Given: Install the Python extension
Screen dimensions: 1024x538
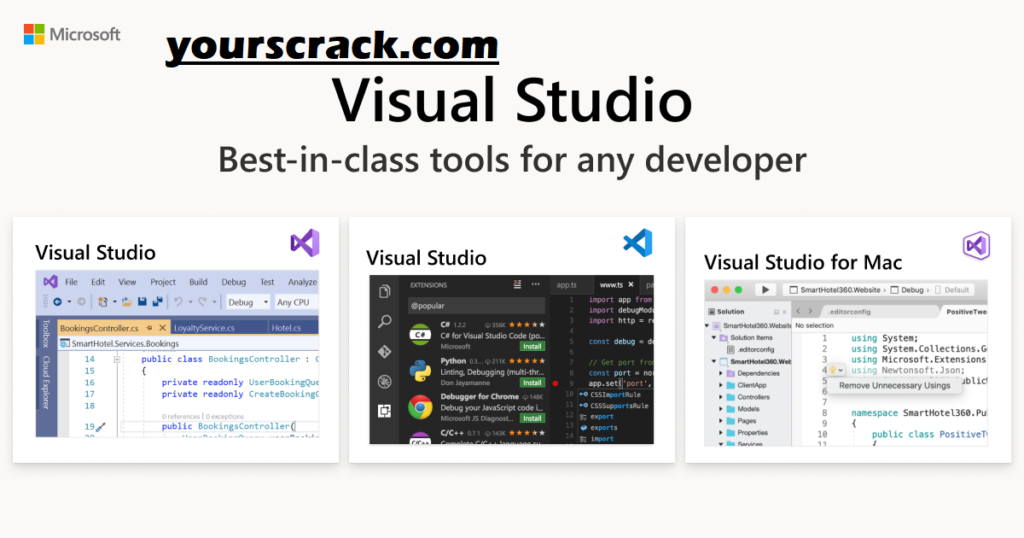Looking at the screenshot, I should [532, 383].
